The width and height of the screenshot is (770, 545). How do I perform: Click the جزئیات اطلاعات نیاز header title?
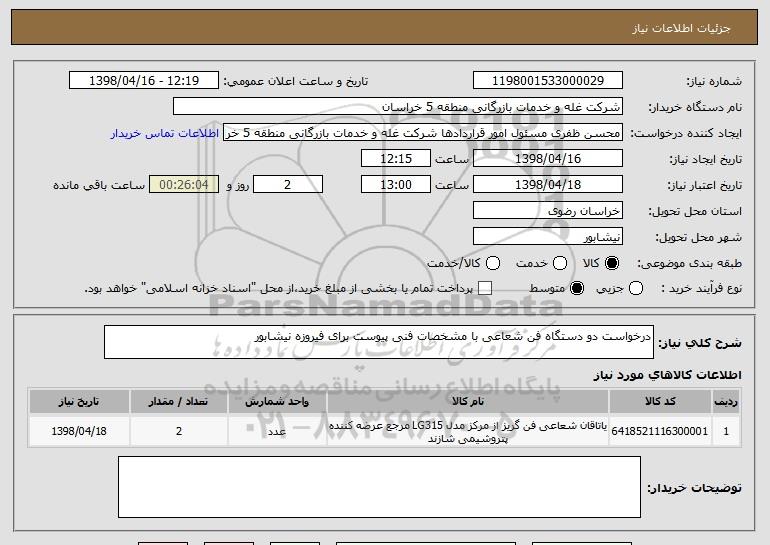pos(681,28)
